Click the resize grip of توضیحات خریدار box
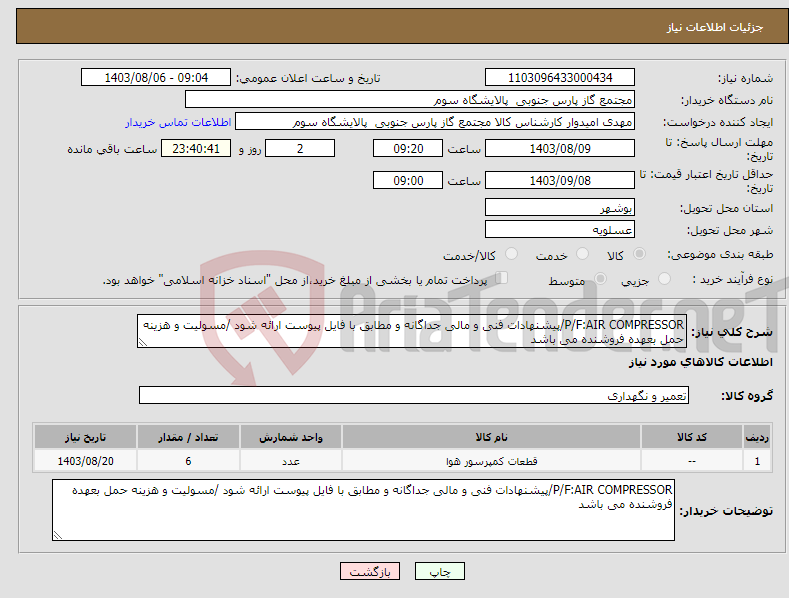 pyautogui.click(x=58, y=535)
